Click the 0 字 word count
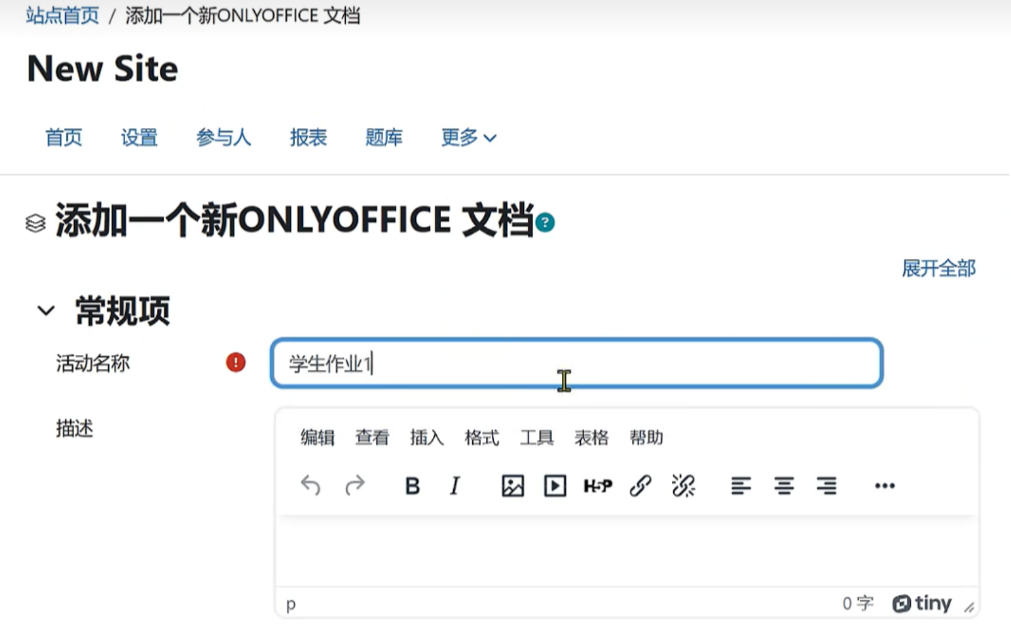This screenshot has height=626, width=1011. pyautogui.click(x=858, y=603)
